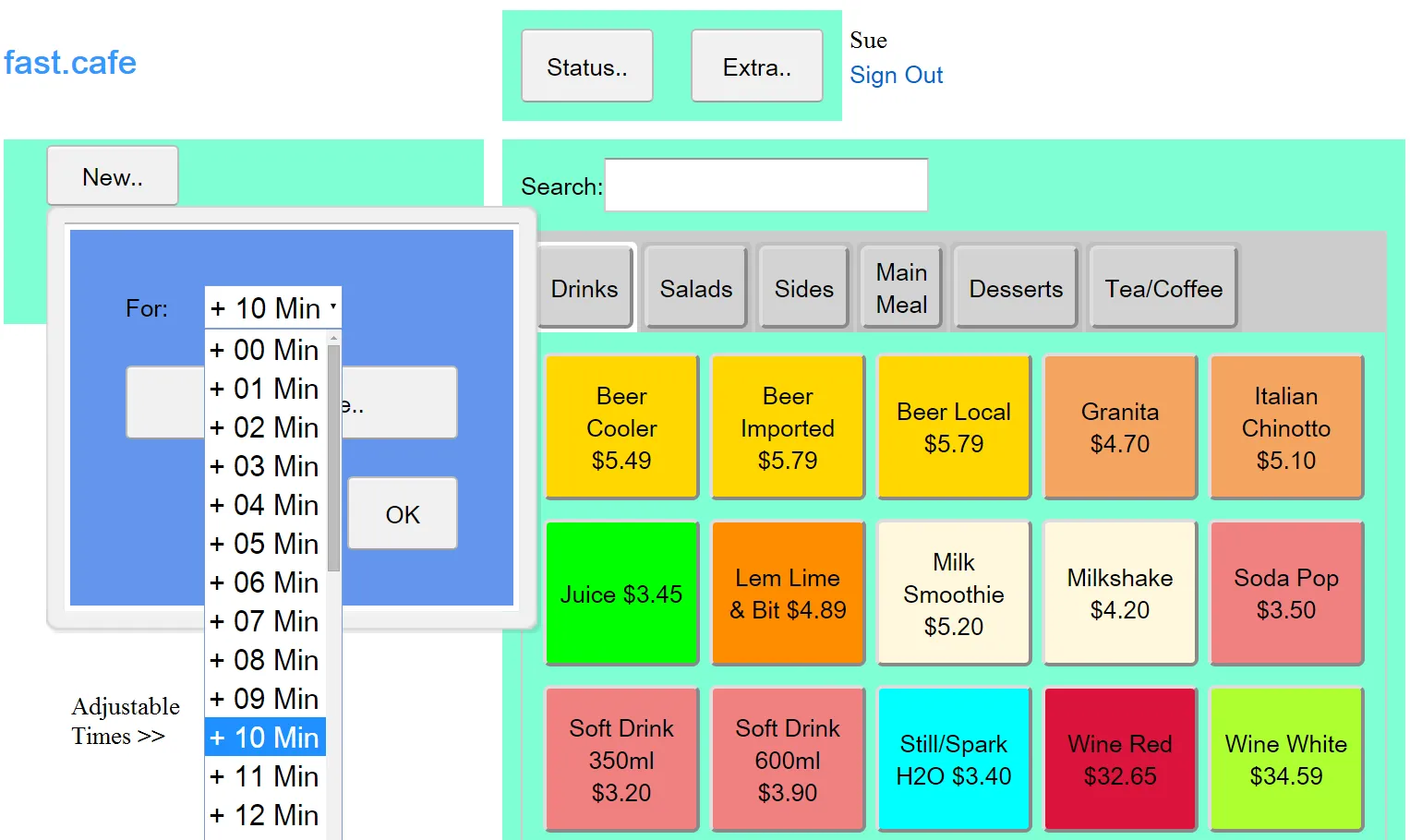Collapse the For: time dropdown

(273, 307)
